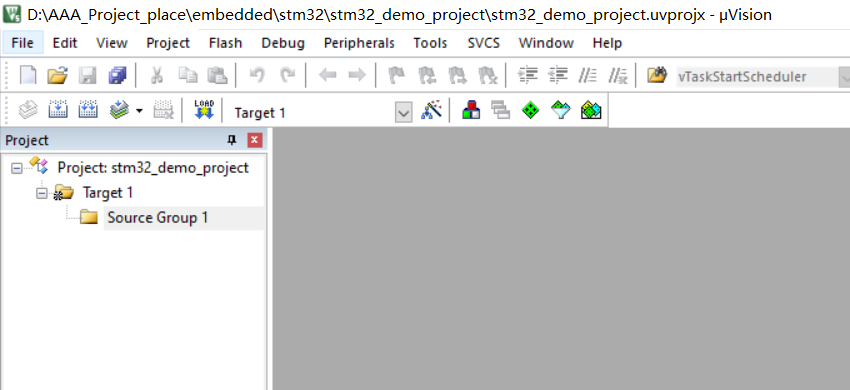850x390 pixels.
Task: Click the Paste clipboard icon
Action: [x=217, y=75]
